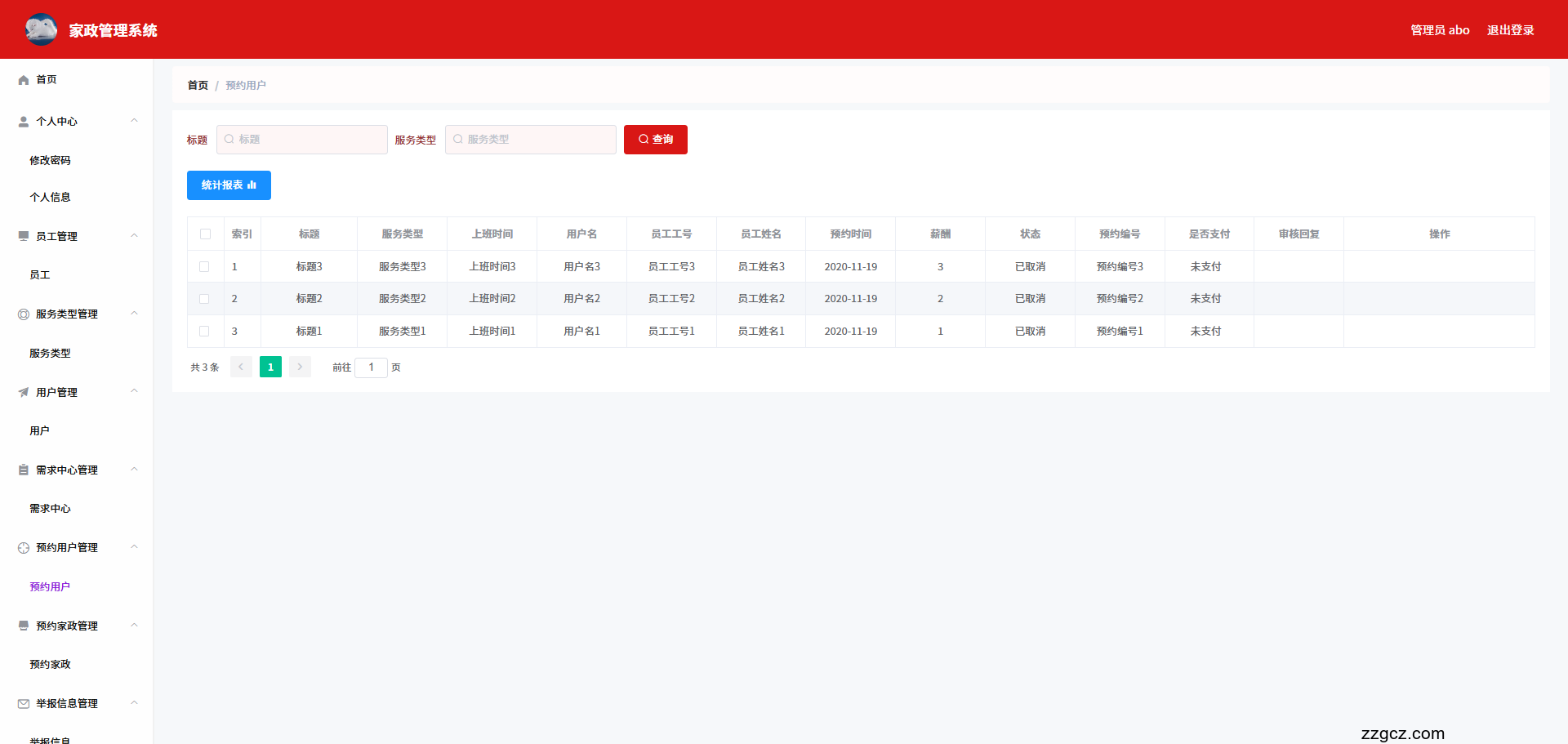Screen dimensions: 1568x744
Task: Collapse the 预约家政管理 section arrow
Action: [x=134, y=626]
